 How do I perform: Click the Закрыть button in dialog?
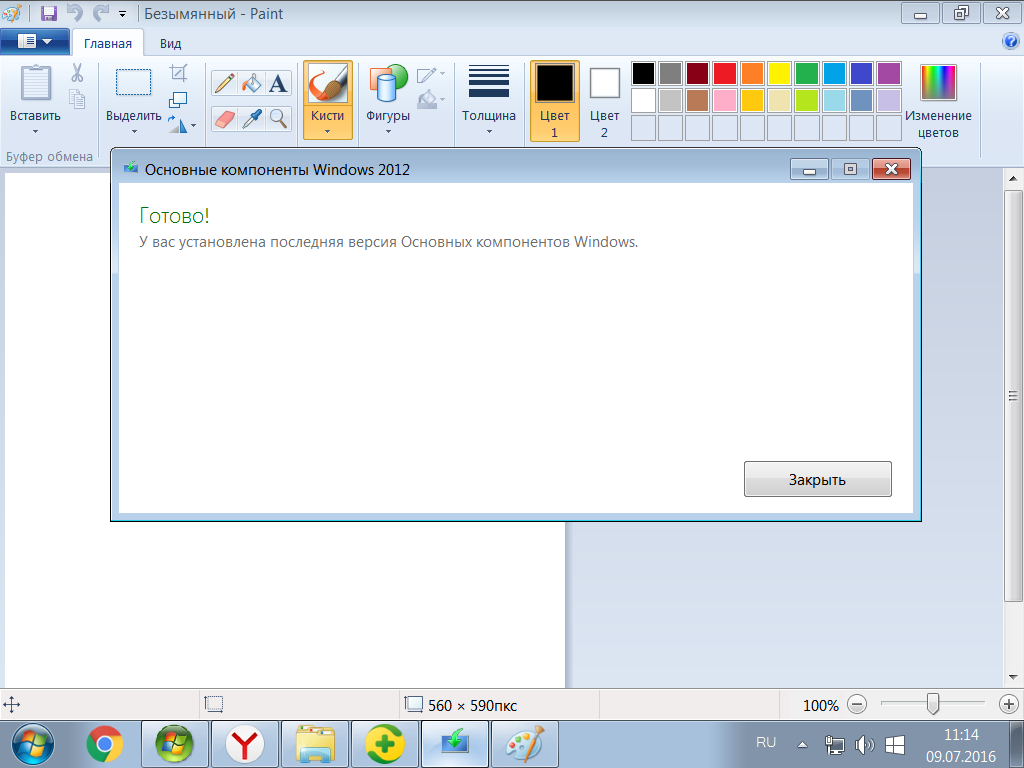point(818,479)
